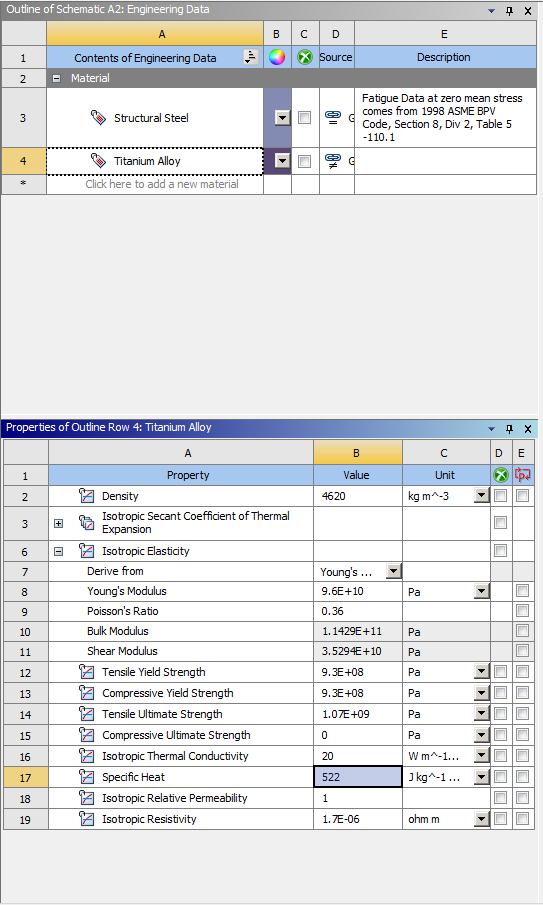
Task: Select the Tensile Ultimate Strength value 1.07E+09
Action: click(x=358, y=714)
